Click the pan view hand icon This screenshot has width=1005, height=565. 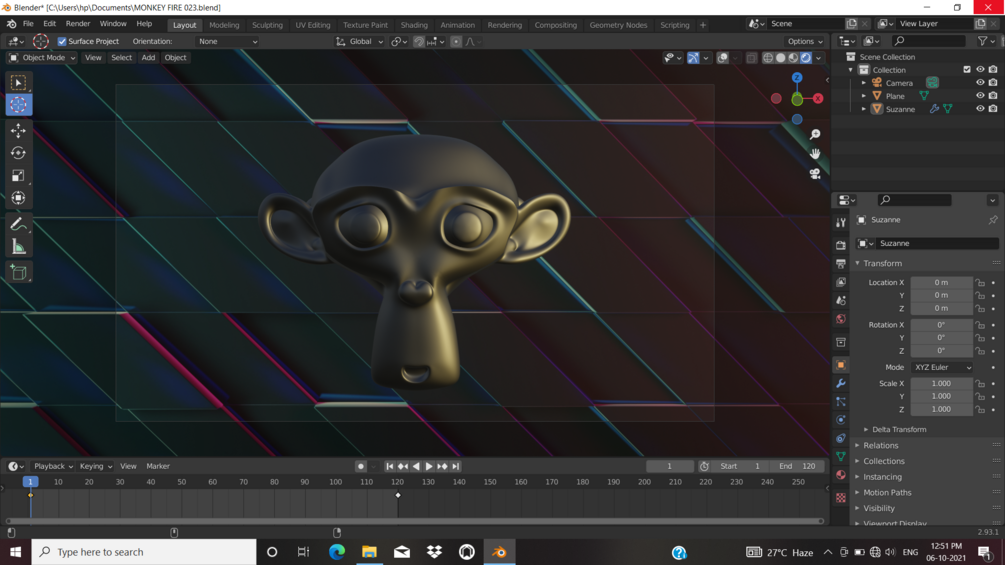815,154
